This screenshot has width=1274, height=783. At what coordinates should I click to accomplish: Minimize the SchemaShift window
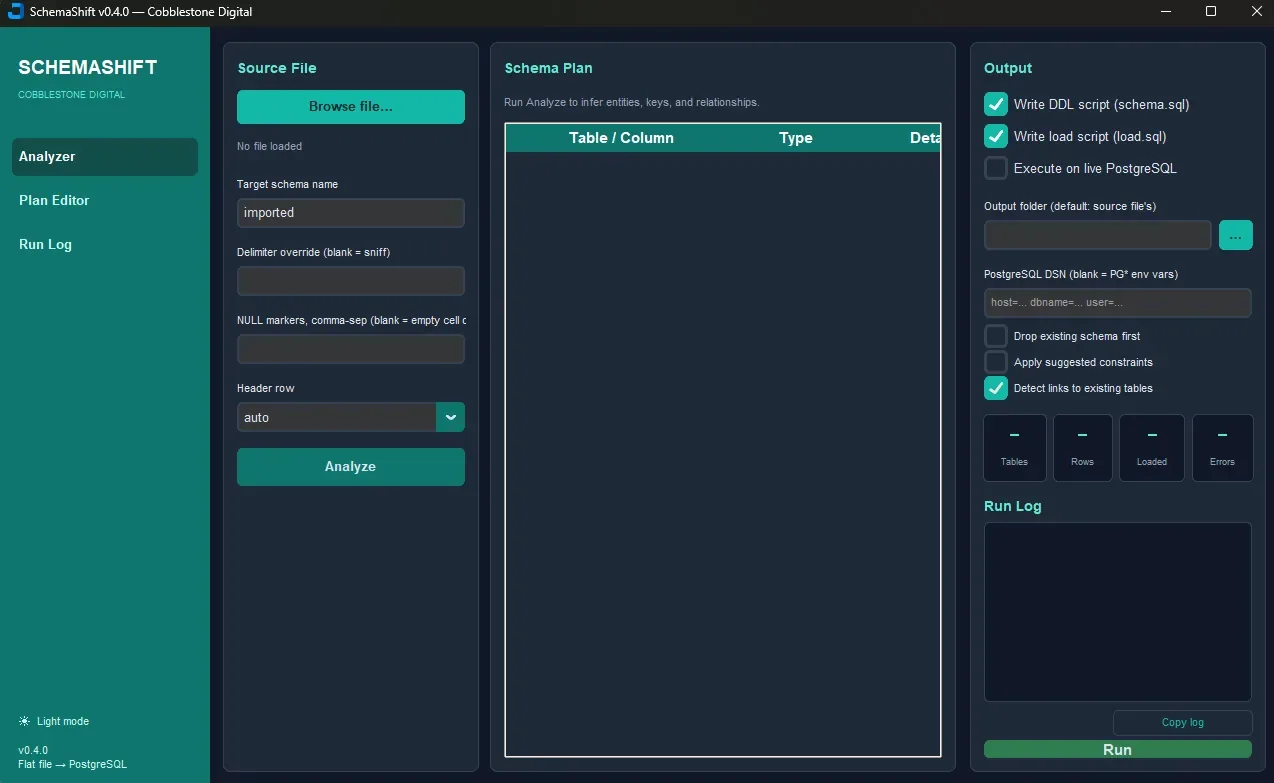click(x=1166, y=12)
